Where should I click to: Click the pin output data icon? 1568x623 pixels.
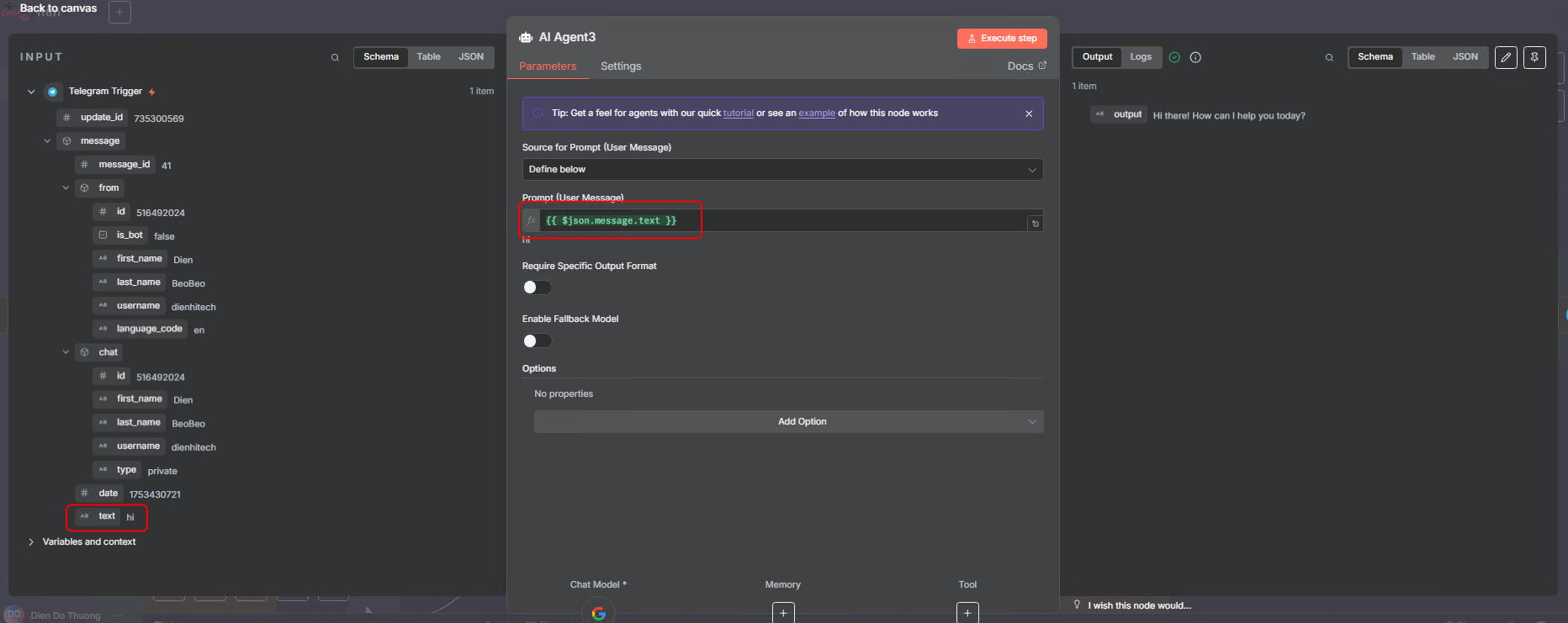tap(1534, 57)
